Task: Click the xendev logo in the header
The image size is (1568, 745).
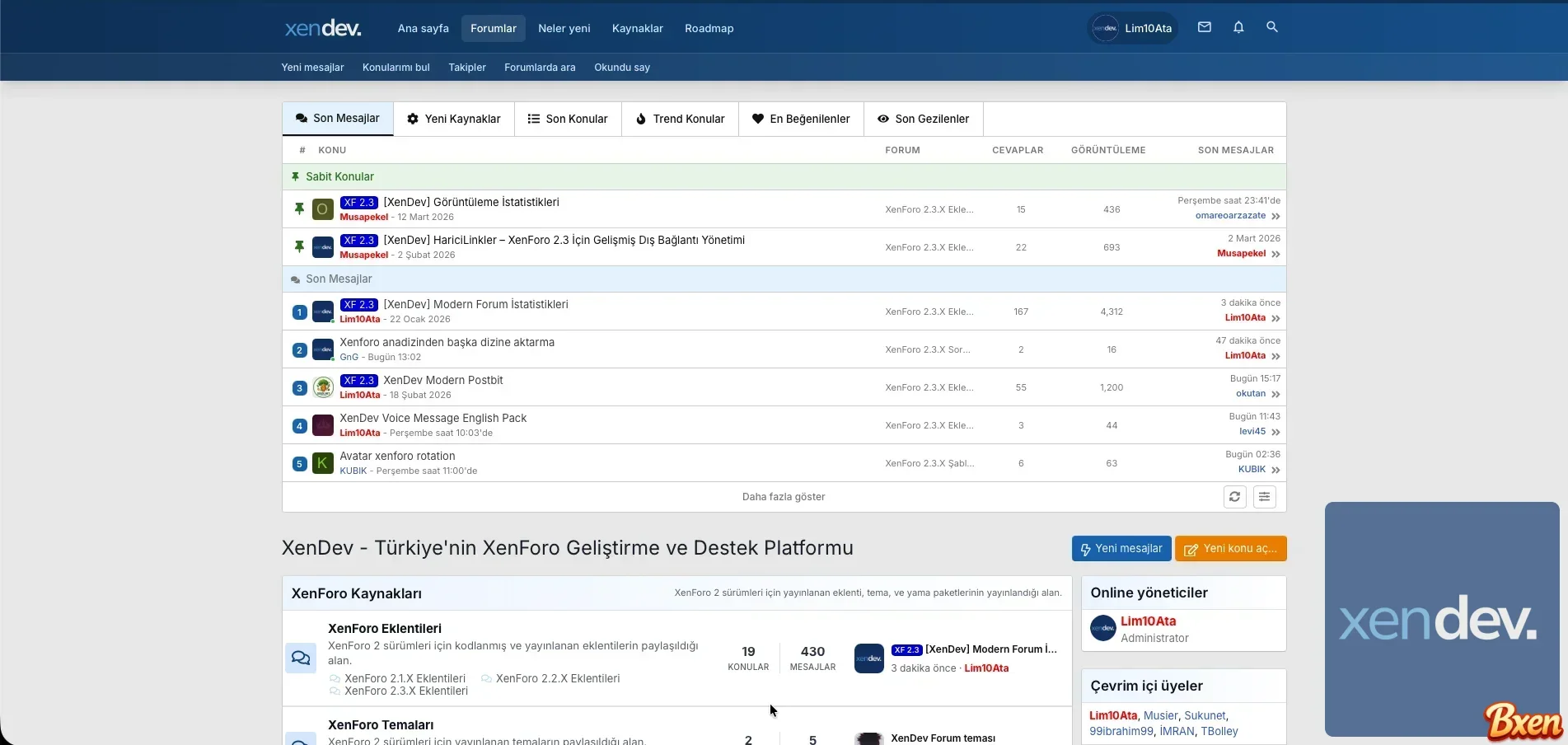Action: (x=322, y=27)
